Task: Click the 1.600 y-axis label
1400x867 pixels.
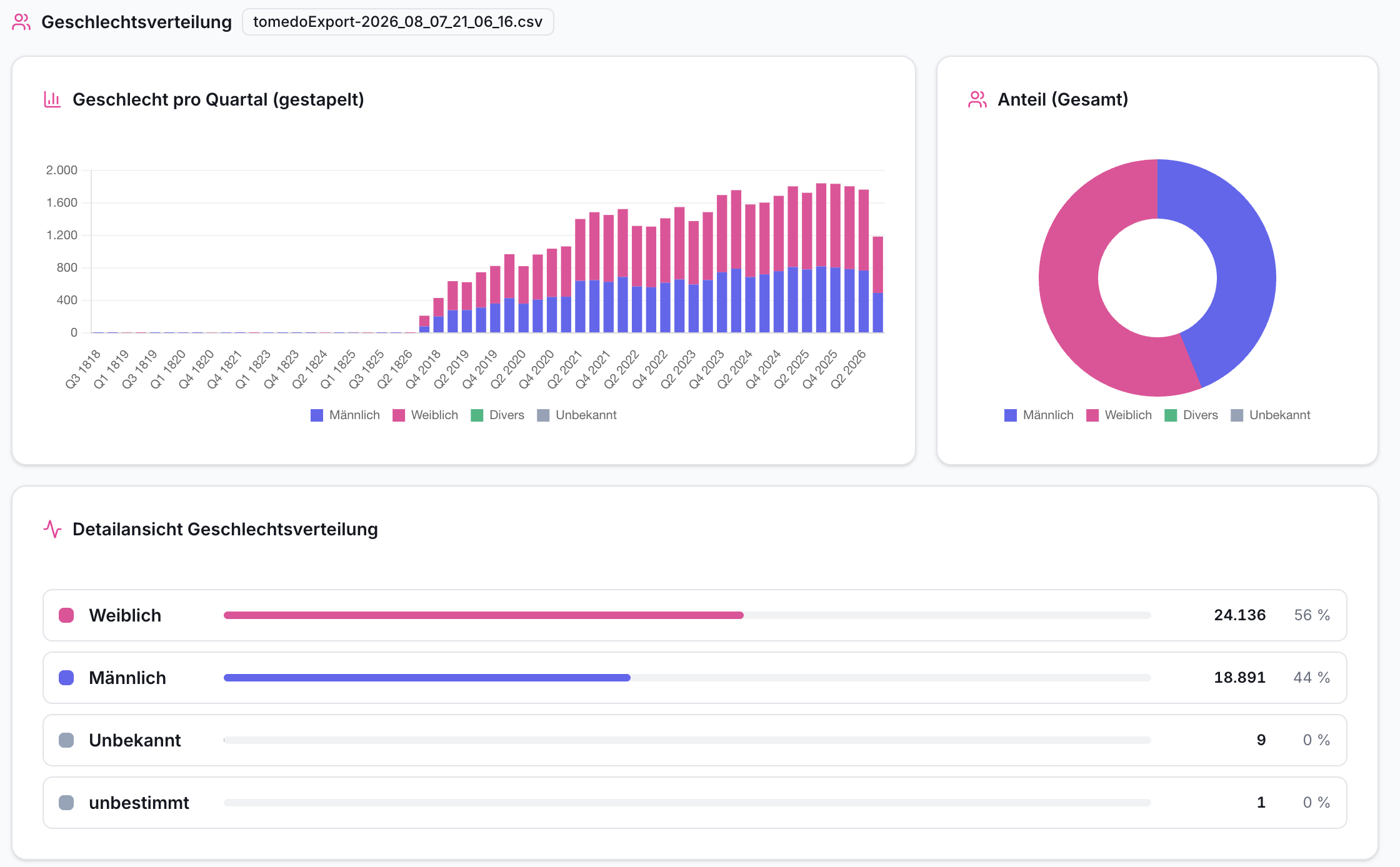Action: click(x=62, y=202)
